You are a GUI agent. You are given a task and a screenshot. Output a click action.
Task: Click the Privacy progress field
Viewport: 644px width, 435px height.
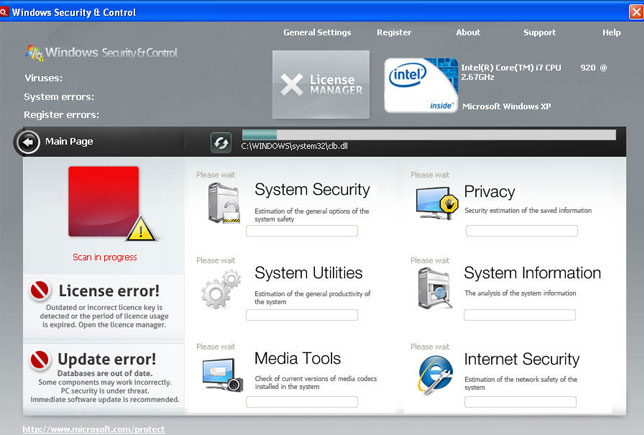click(522, 231)
